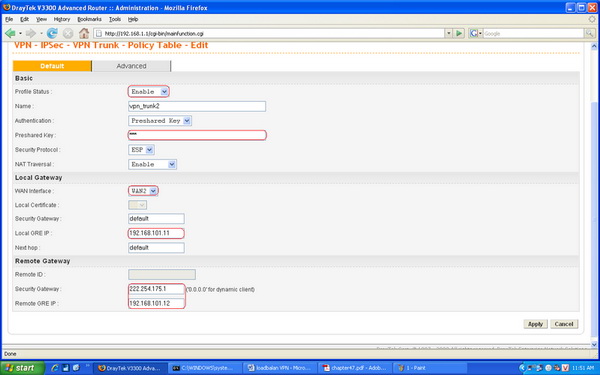Click the Windows Start button

pyautogui.click(x=22, y=368)
